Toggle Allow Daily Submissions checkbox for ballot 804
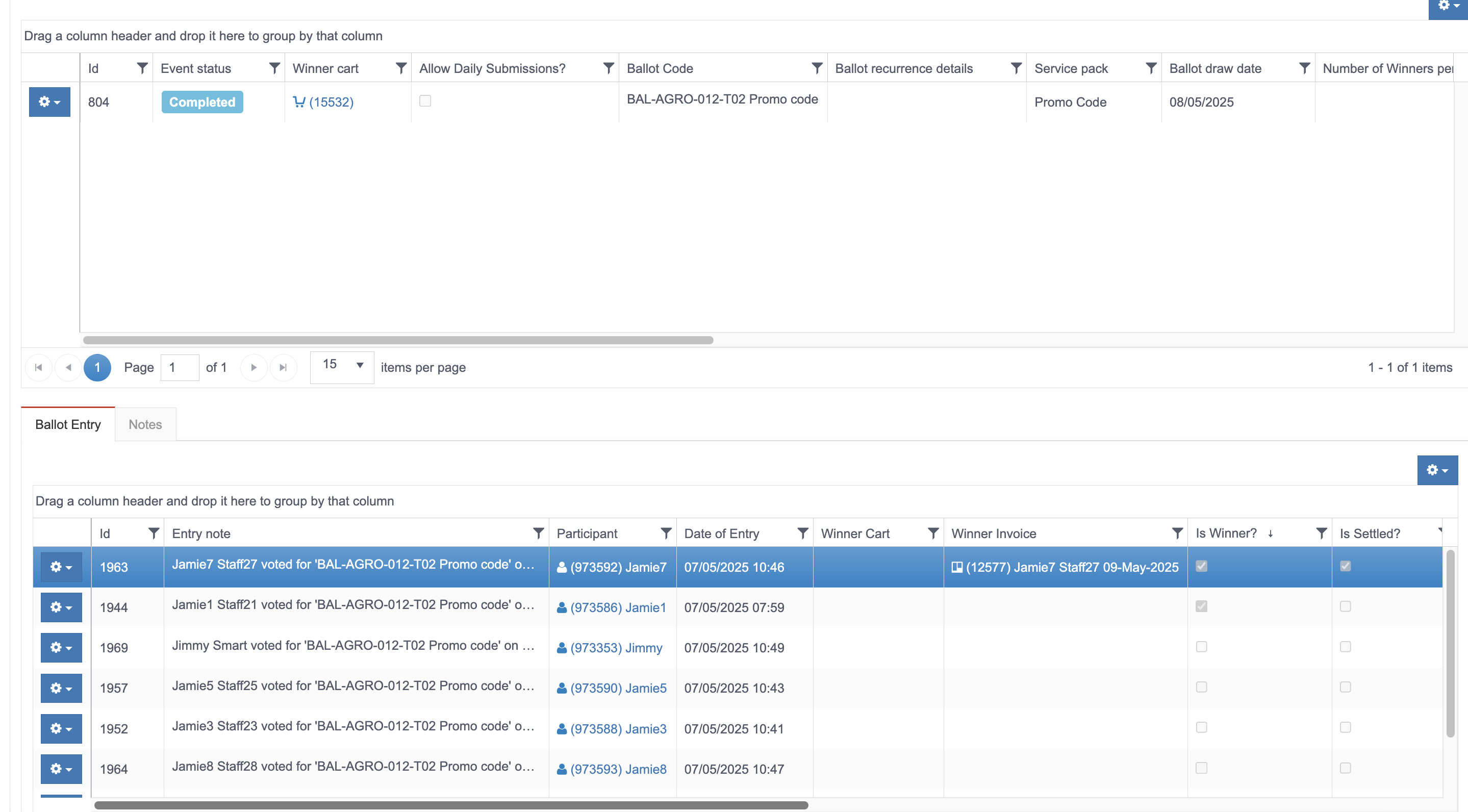The height and width of the screenshot is (812, 1468). click(x=425, y=101)
